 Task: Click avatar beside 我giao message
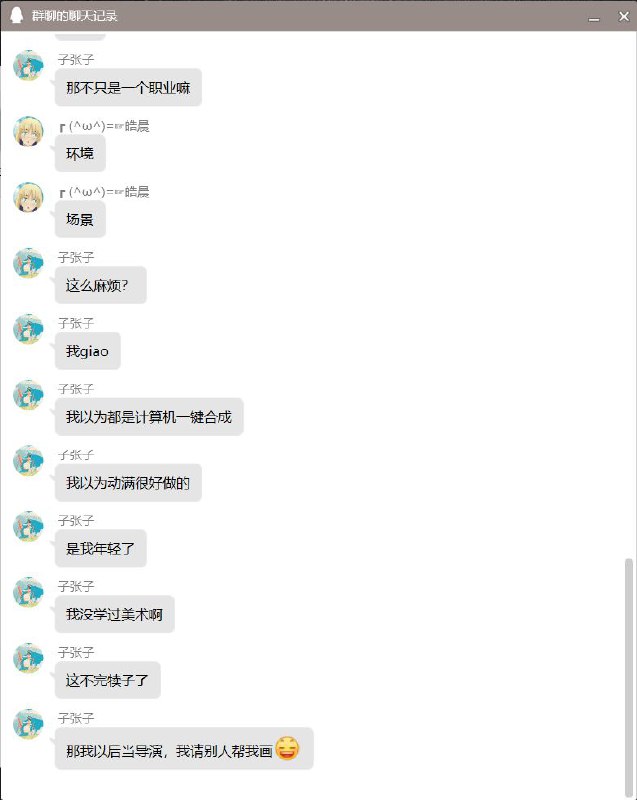(x=28, y=329)
